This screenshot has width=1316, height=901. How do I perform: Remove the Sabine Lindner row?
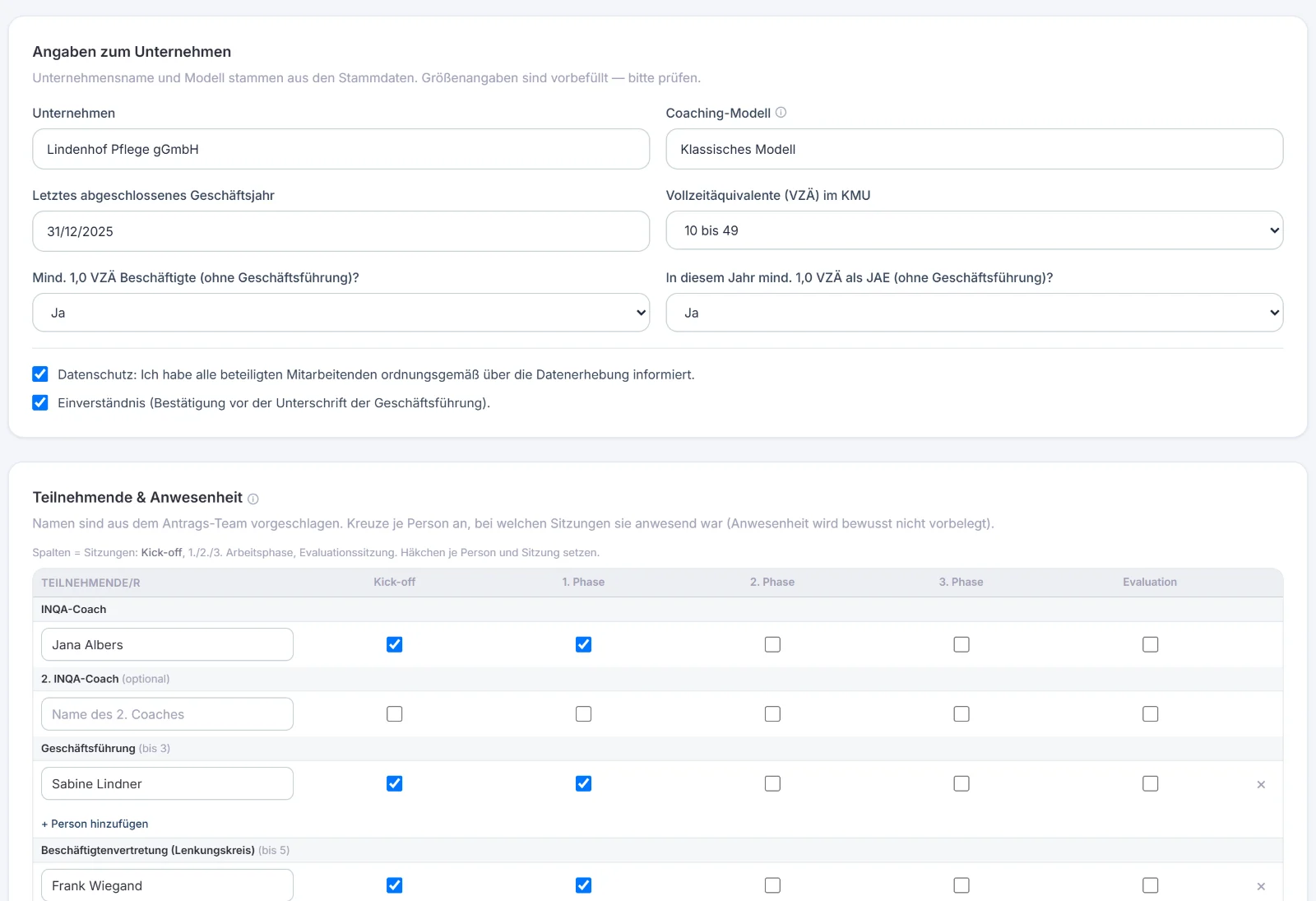1261,785
